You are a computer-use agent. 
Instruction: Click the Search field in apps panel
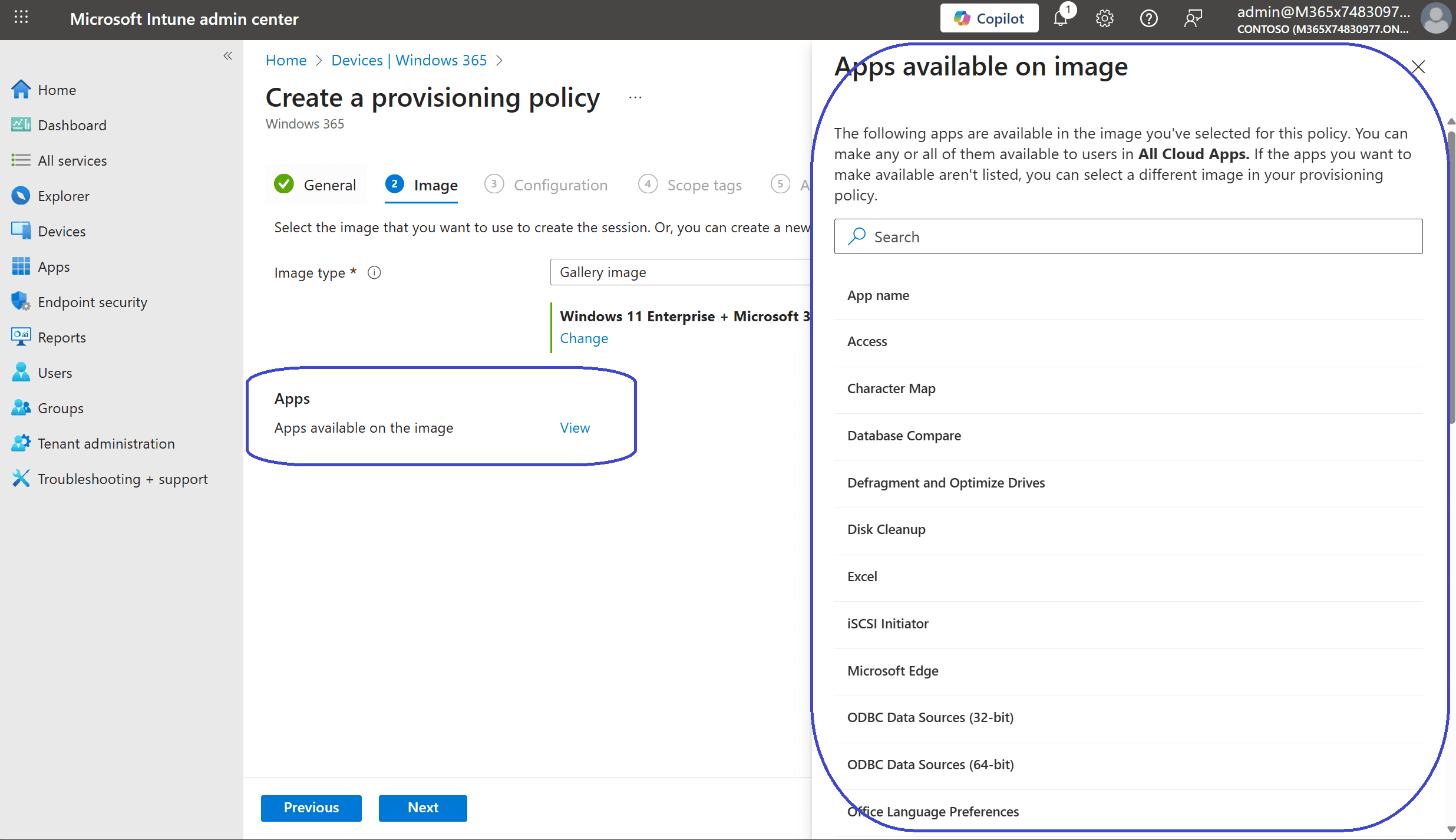pos(1128,237)
